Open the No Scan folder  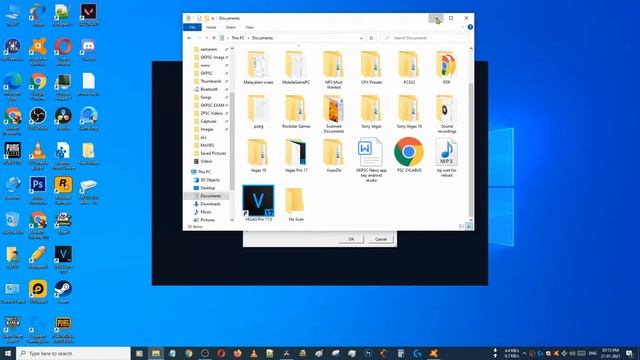(296, 204)
